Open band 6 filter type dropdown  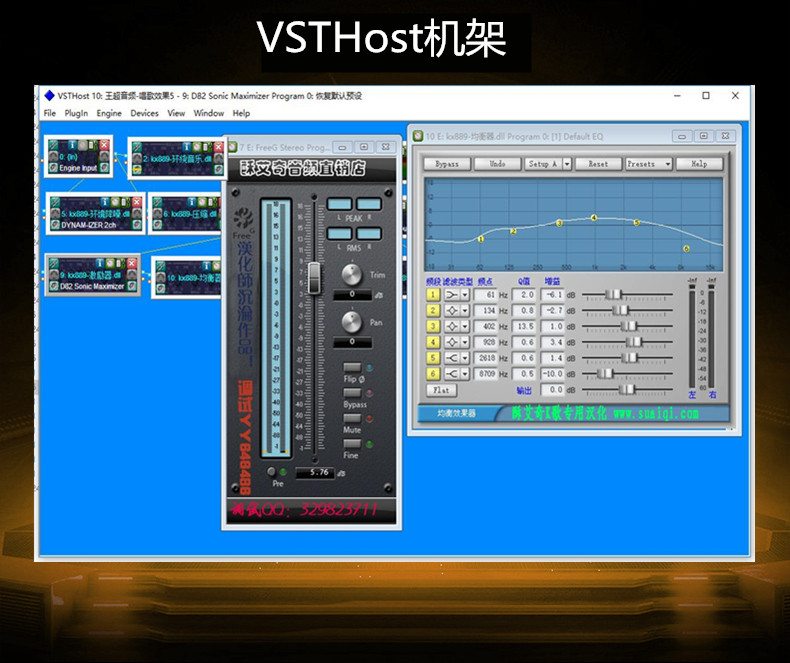pos(465,374)
